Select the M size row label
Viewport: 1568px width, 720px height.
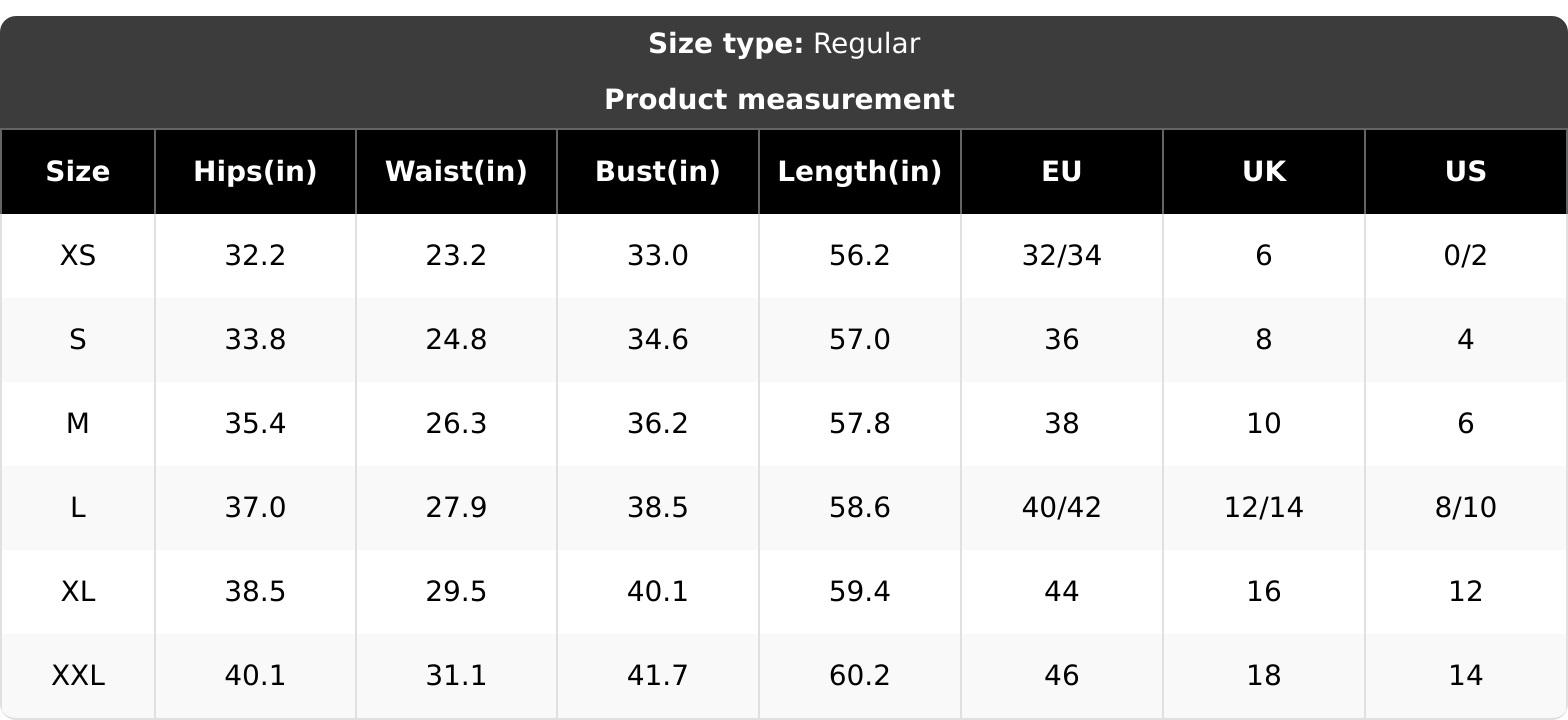click(x=78, y=424)
